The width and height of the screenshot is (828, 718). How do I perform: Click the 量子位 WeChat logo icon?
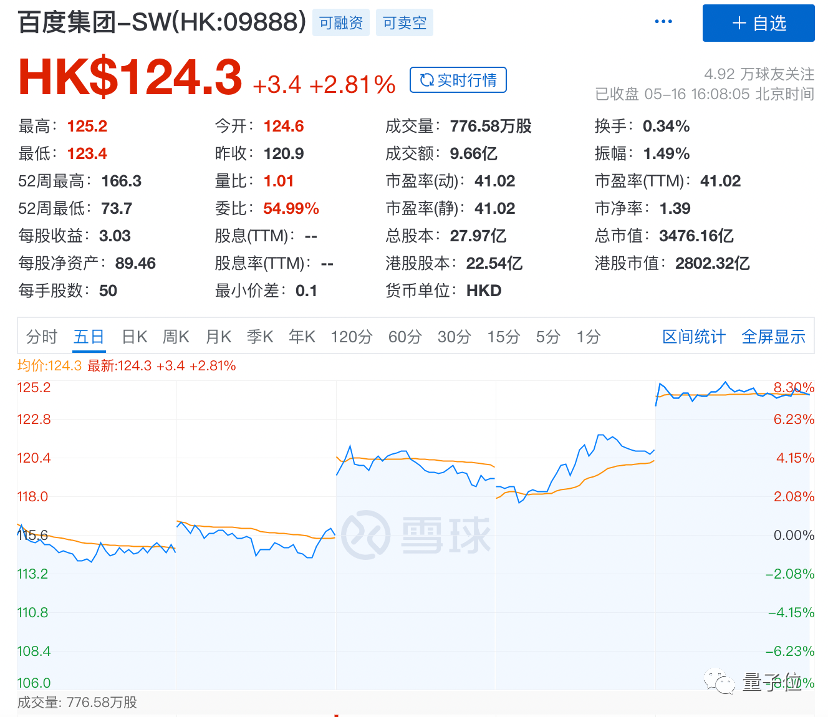(x=720, y=682)
